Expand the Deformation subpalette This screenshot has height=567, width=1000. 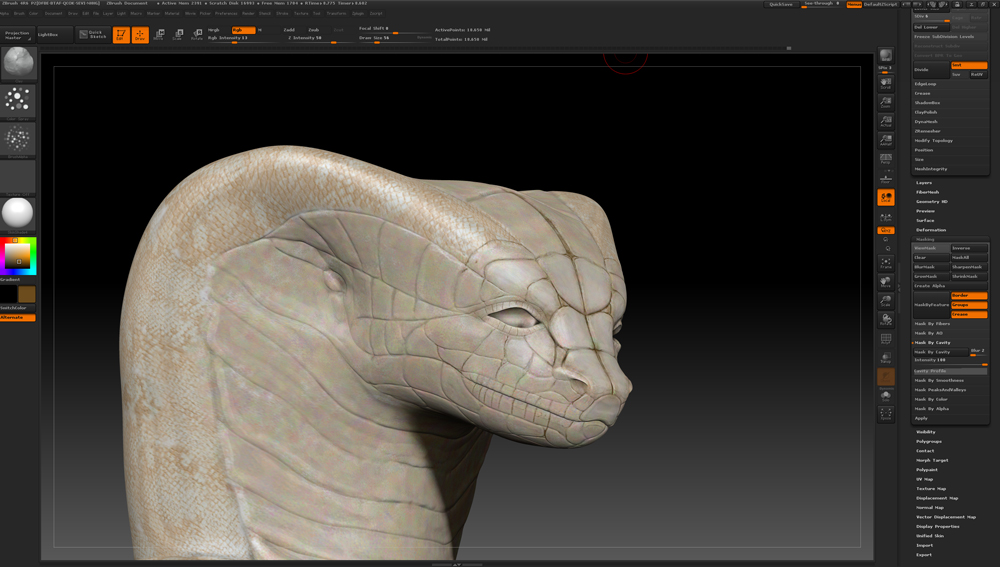pos(931,230)
